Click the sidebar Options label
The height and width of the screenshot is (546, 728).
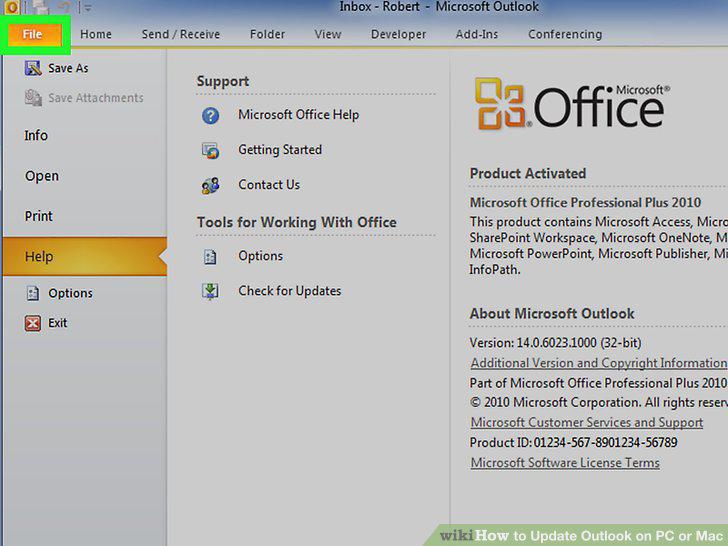coord(70,293)
